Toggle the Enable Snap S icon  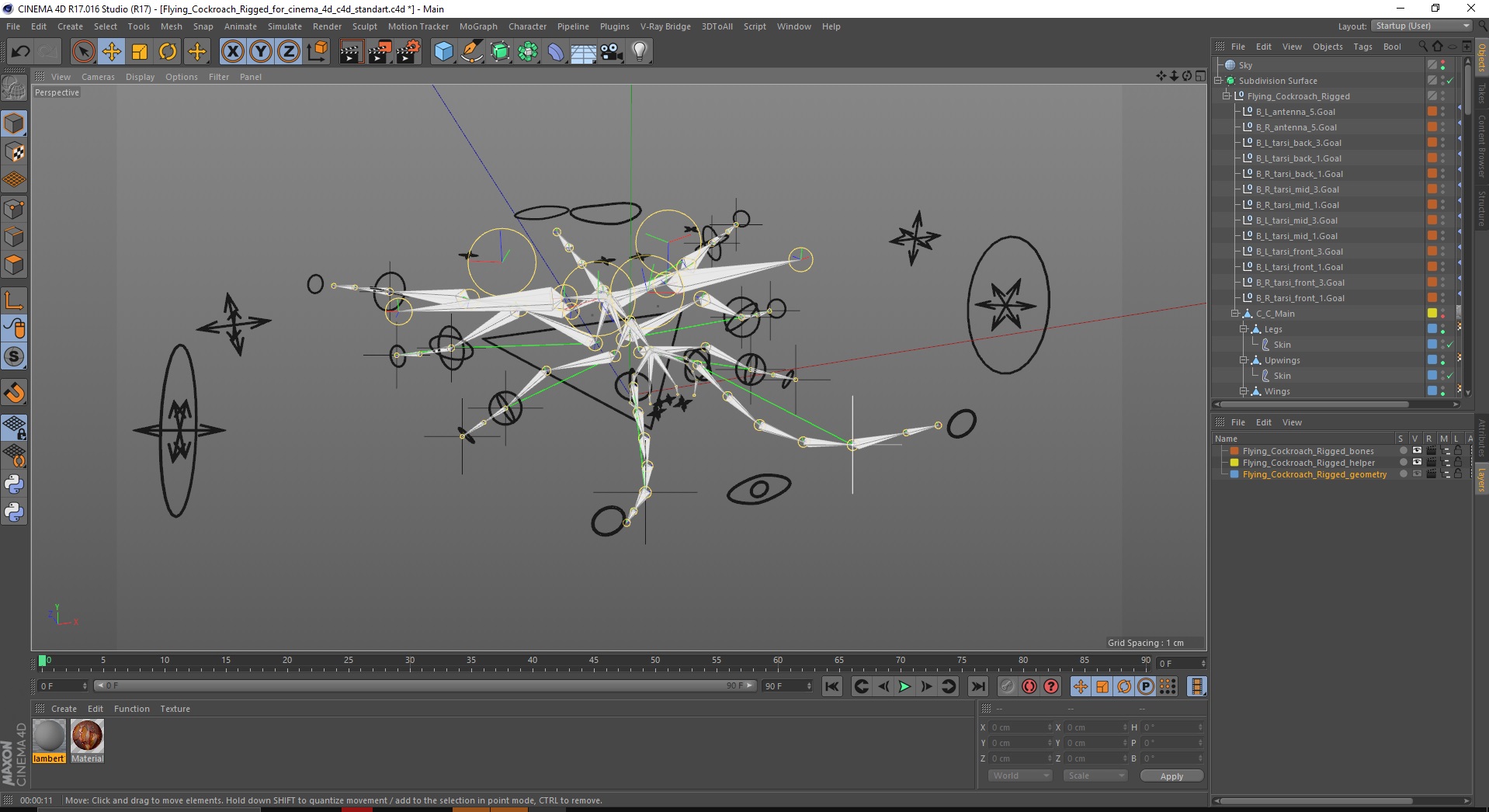14,357
